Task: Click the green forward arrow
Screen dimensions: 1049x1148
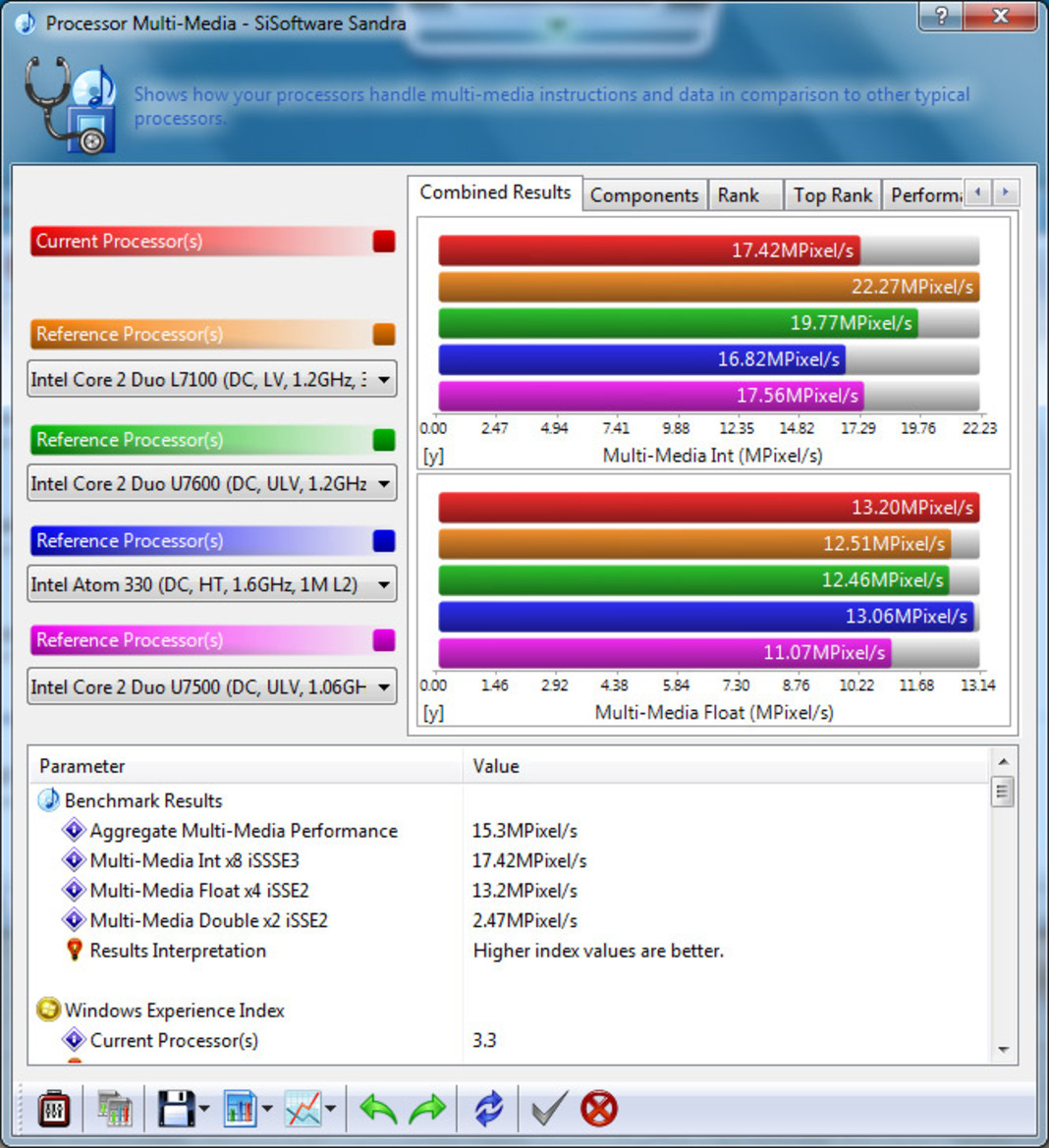Action: [427, 1109]
